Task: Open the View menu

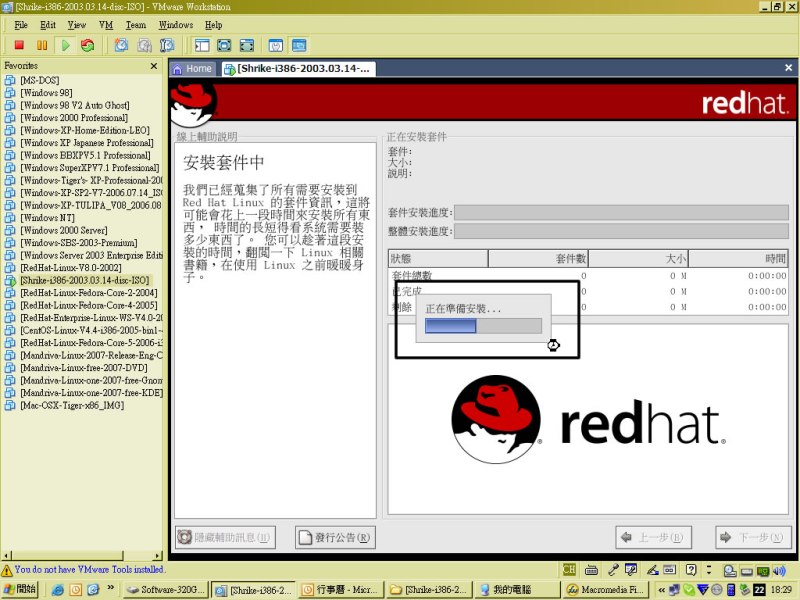Action: [77, 24]
